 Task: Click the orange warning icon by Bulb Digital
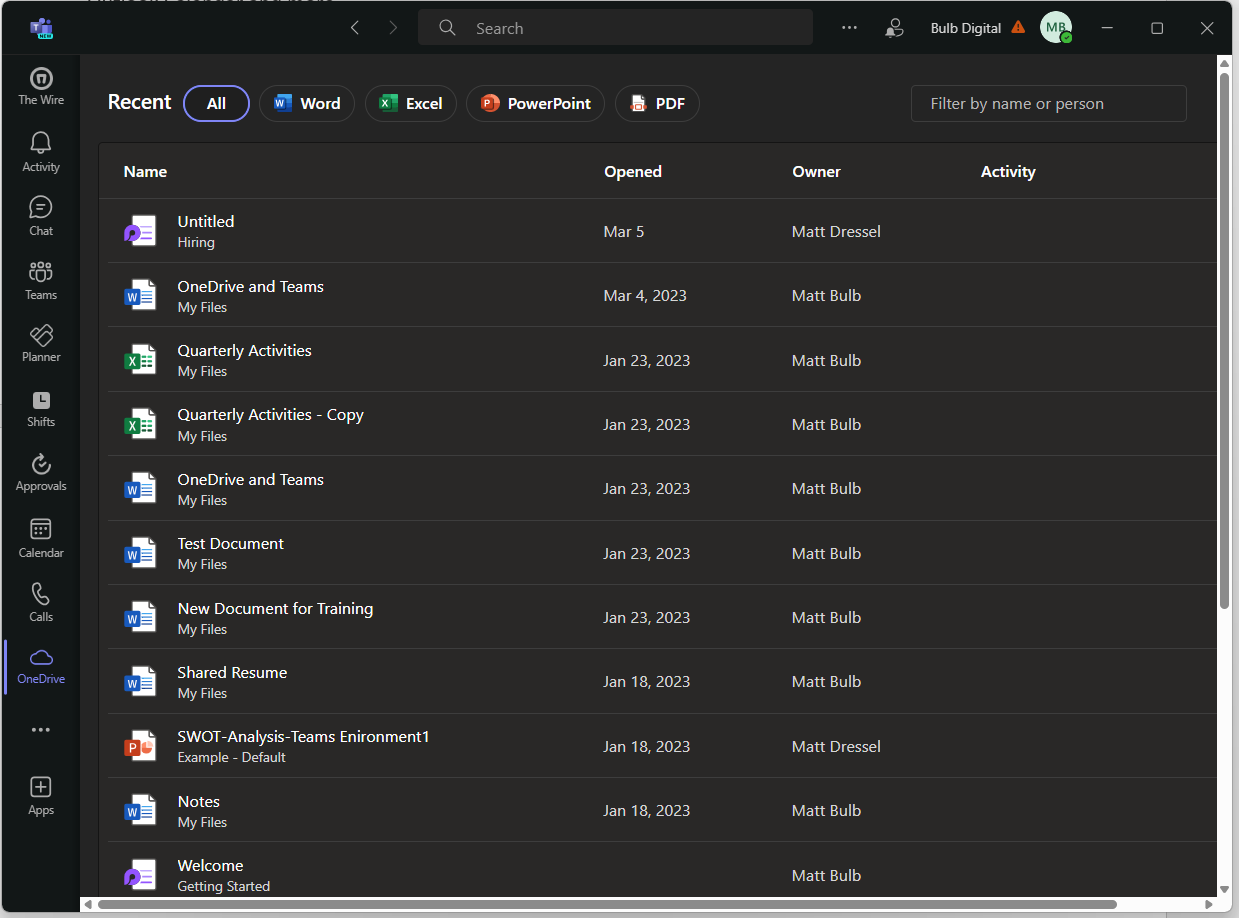click(1018, 28)
